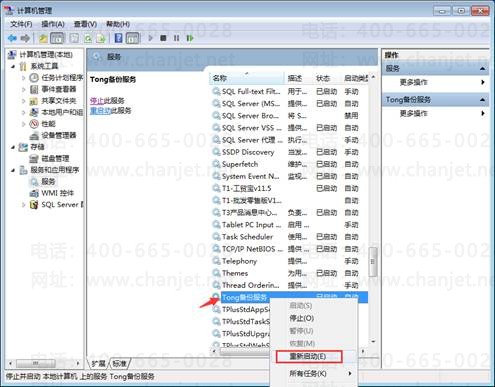Click the console tree horizontal scrollbar thumb

tap(36, 363)
